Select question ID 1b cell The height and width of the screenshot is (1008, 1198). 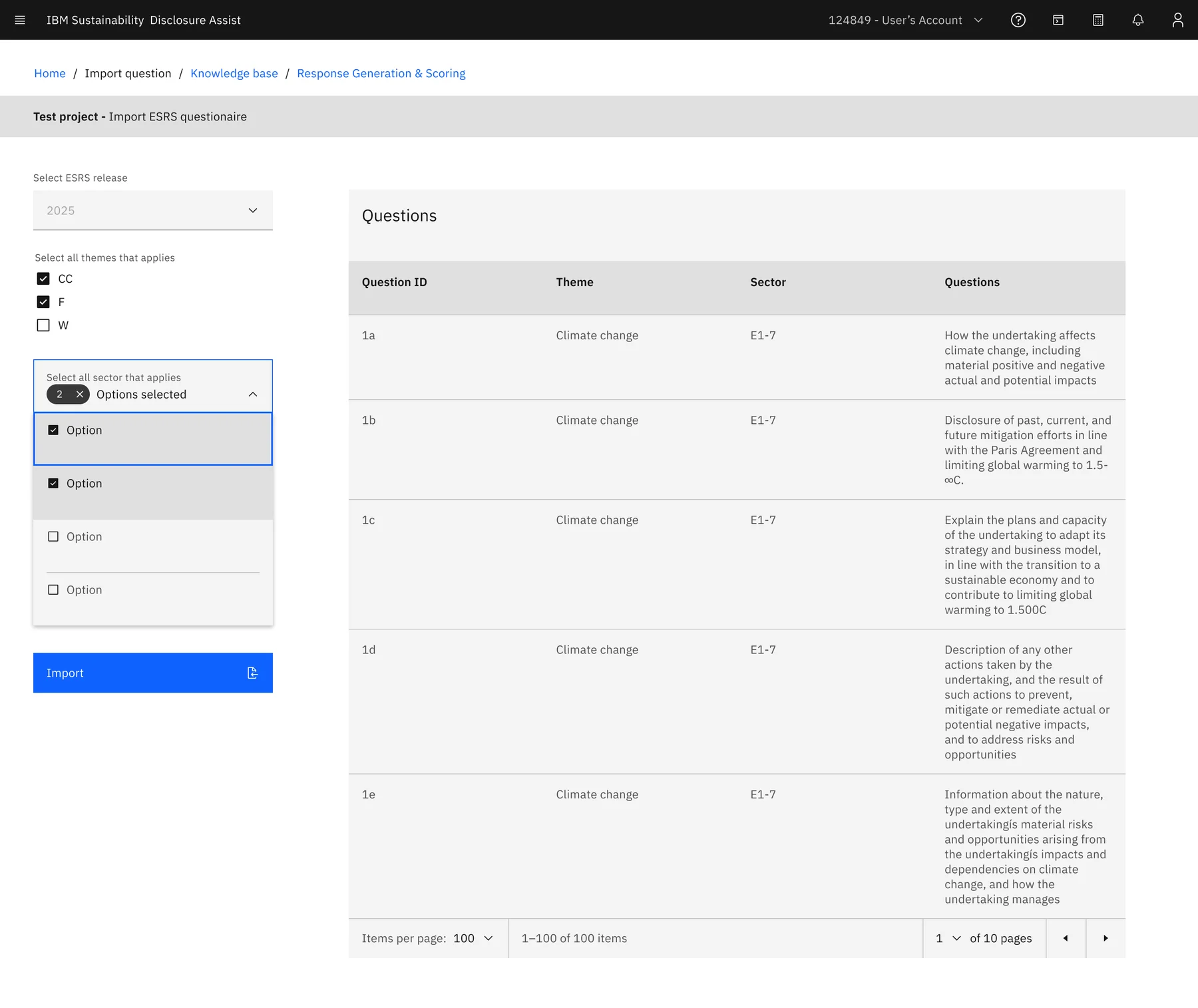(369, 420)
